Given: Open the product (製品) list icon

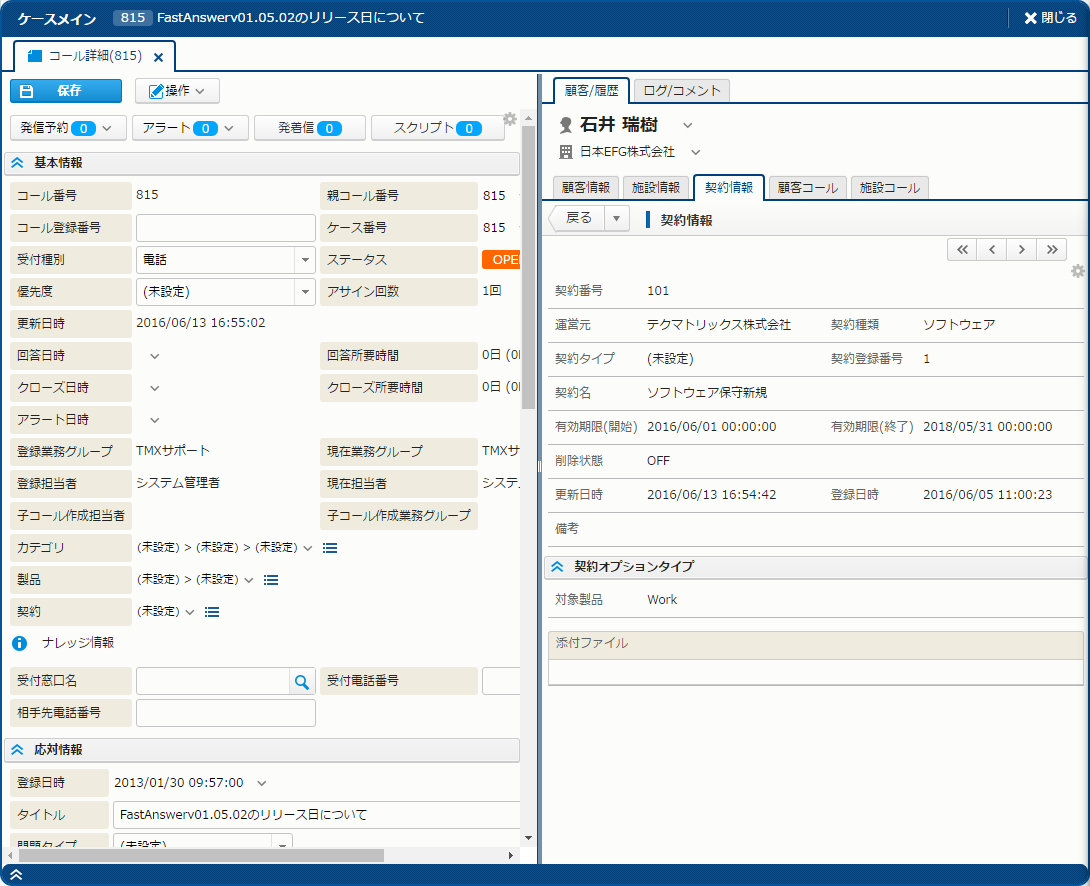Looking at the screenshot, I should [x=270, y=580].
